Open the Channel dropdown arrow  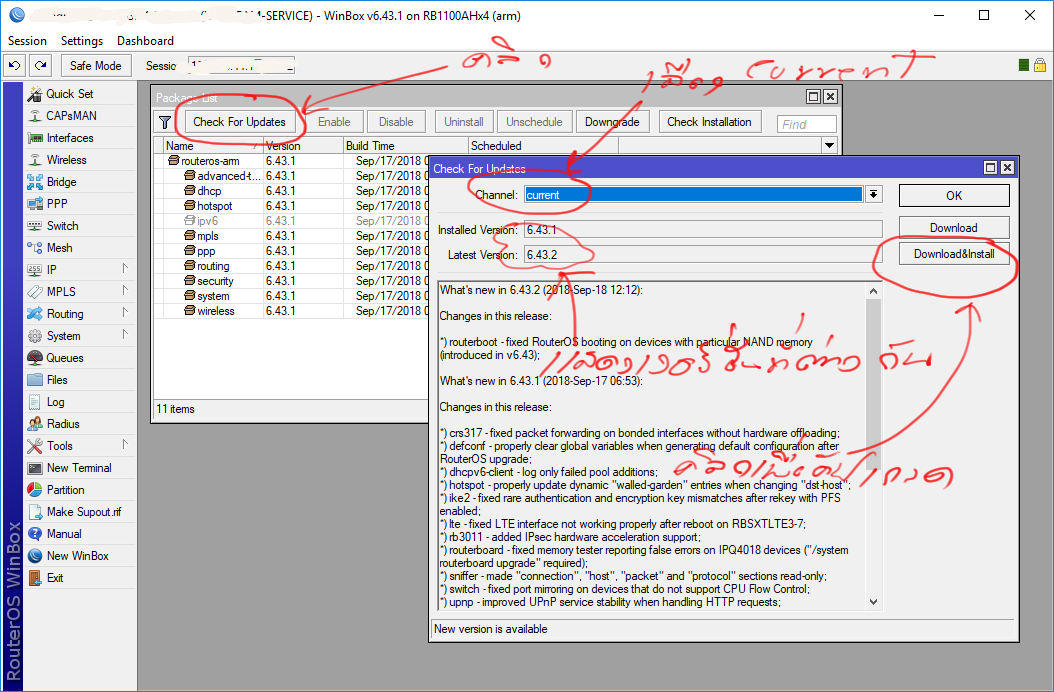click(x=873, y=194)
